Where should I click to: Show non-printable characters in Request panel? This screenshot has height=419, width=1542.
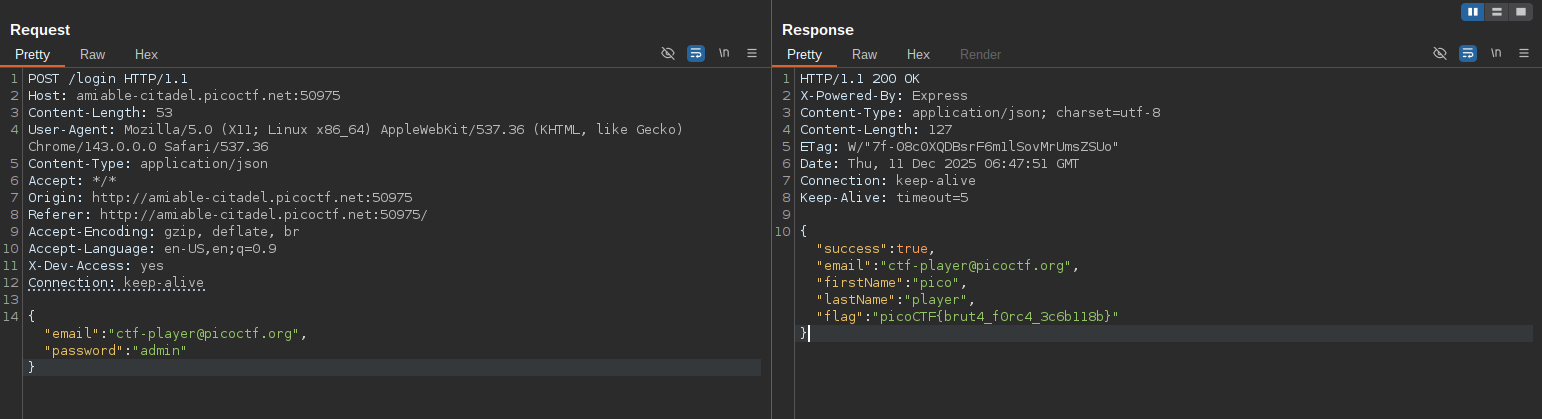(724, 54)
